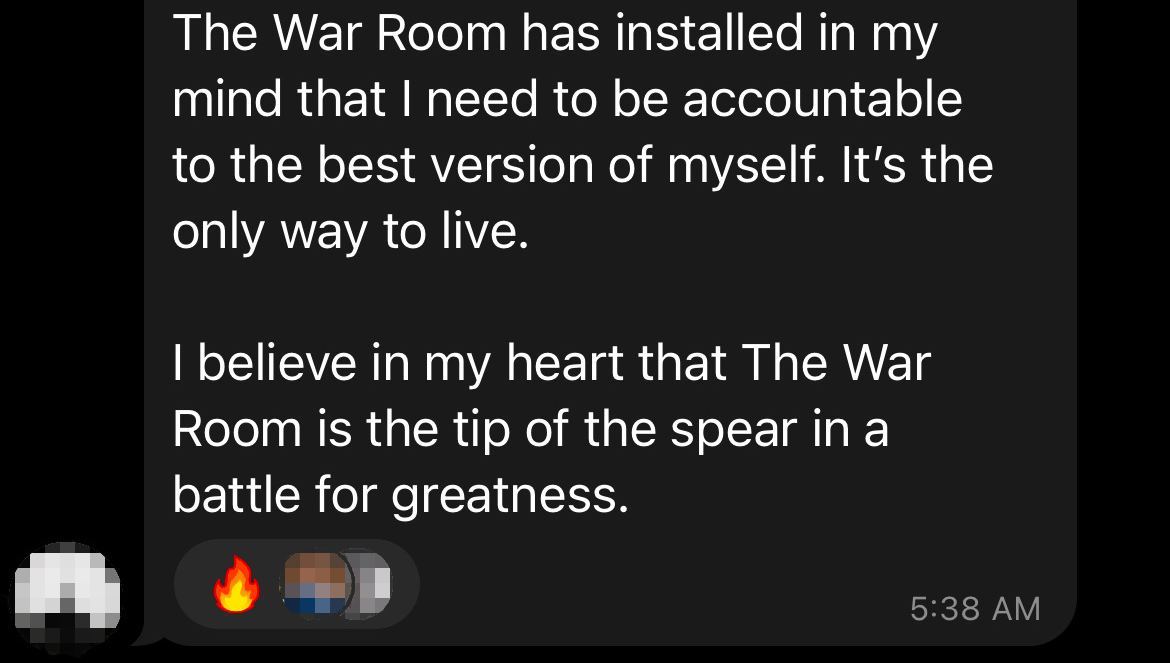The width and height of the screenshot is (1170, 663).
Task: Click the fire emoji reaction
Action: 237,584
